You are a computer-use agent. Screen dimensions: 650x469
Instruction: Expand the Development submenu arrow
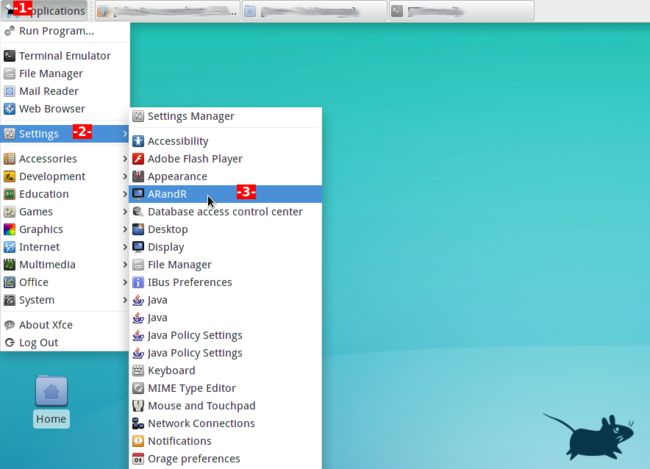(124, 176)
